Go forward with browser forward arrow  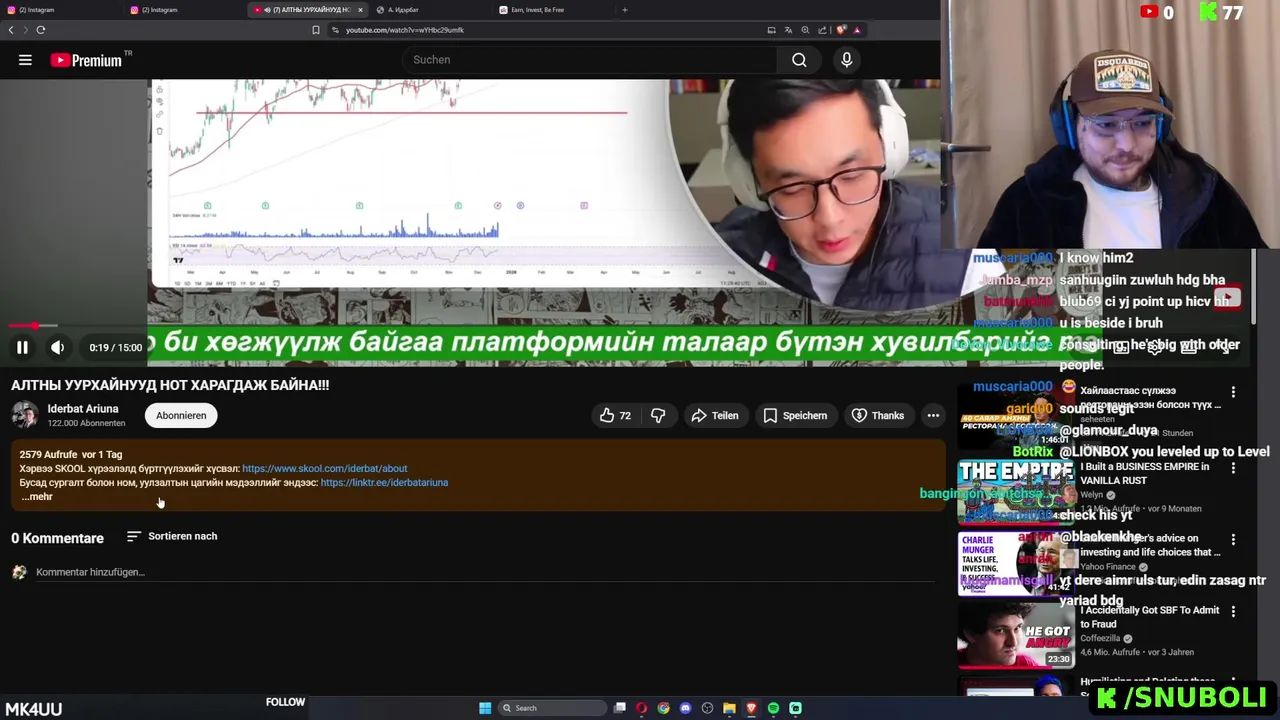click(x=25, y=30)
